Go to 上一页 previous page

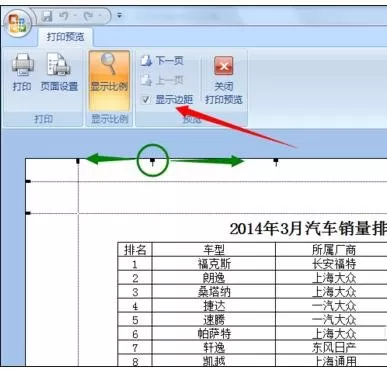pyautogui.click(x=162, y=80)
